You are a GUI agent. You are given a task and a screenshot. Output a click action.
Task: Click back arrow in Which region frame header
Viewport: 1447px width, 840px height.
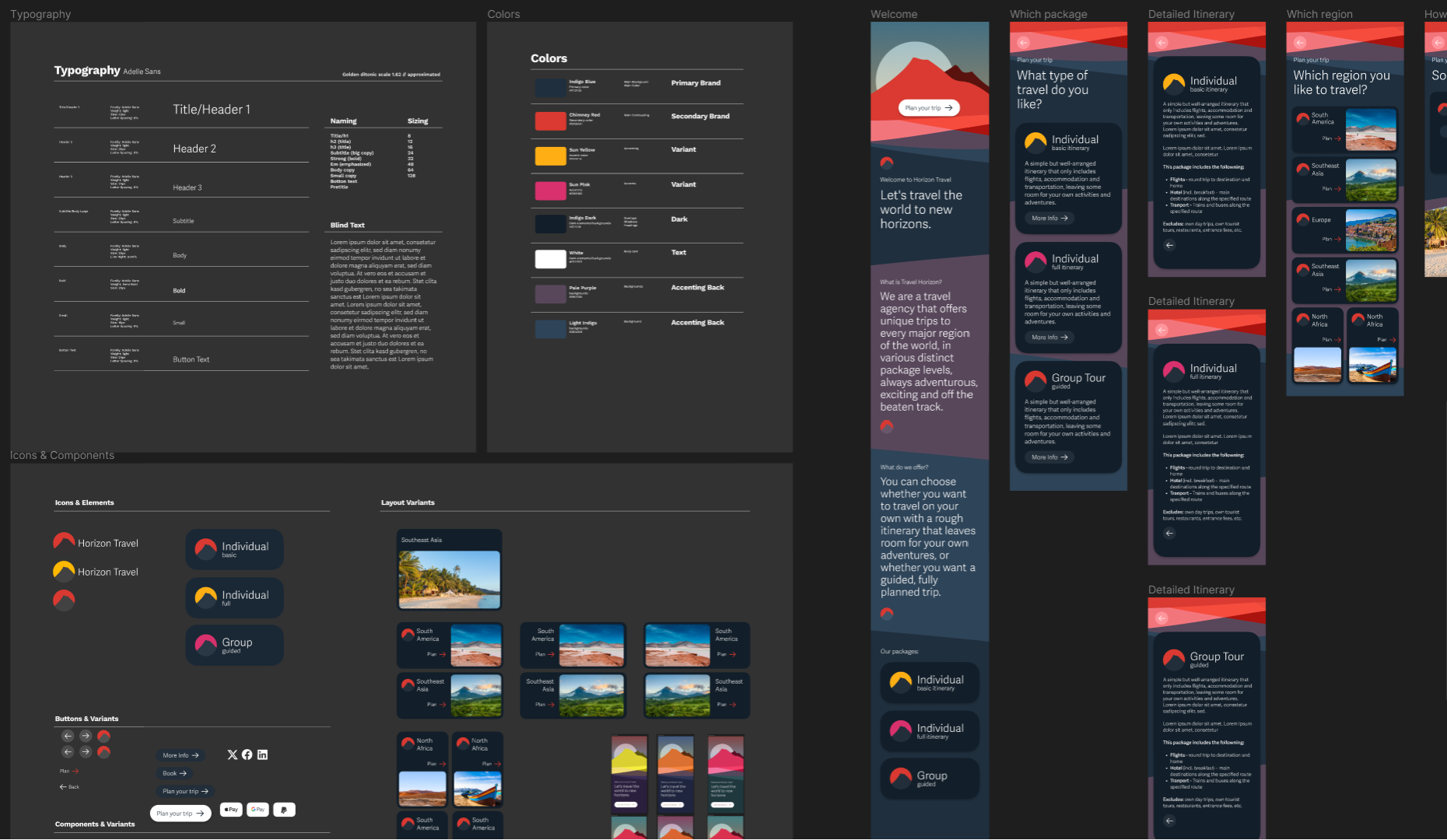(1300, 43)
